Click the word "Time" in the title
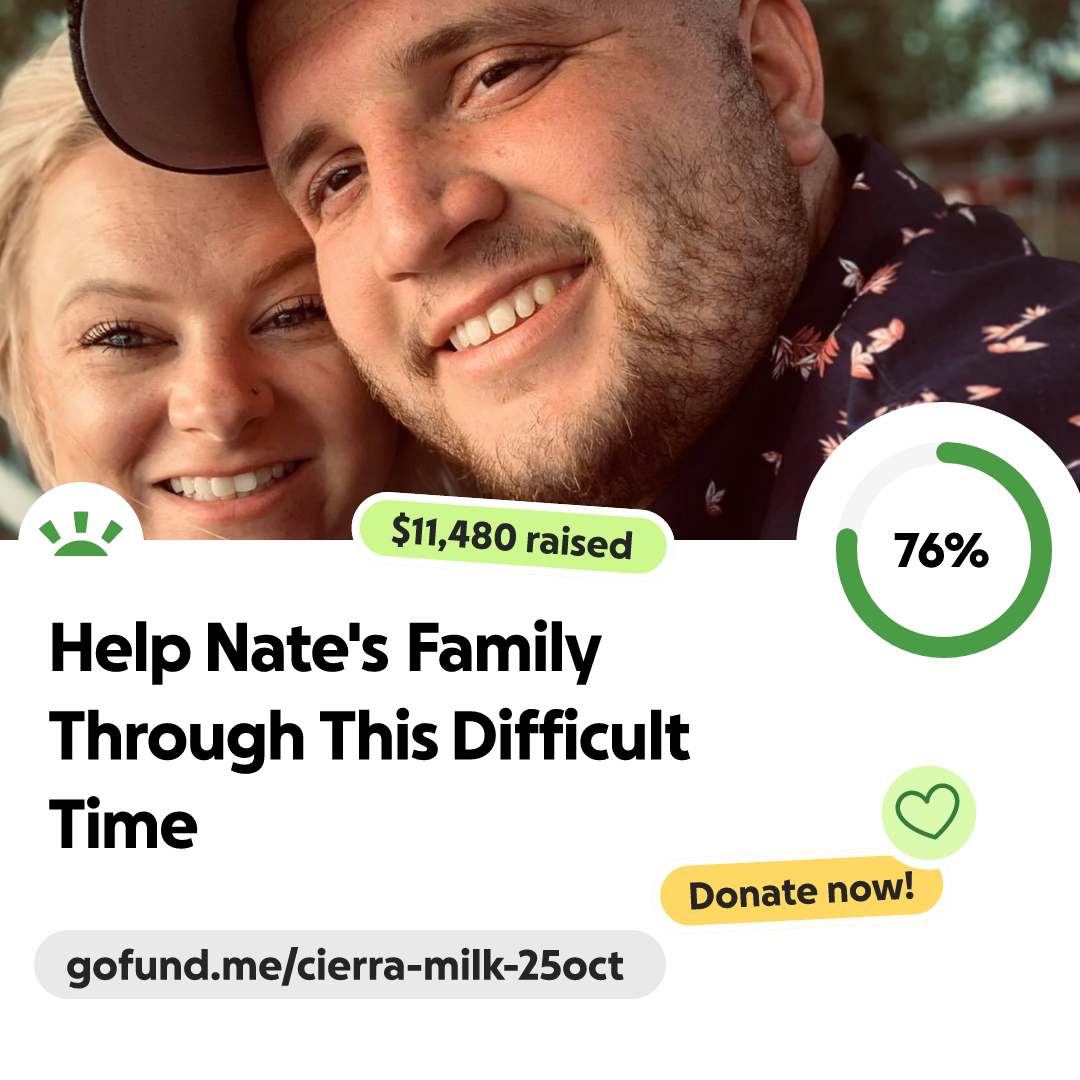The image size is (1080, 1080). point(123,824)
